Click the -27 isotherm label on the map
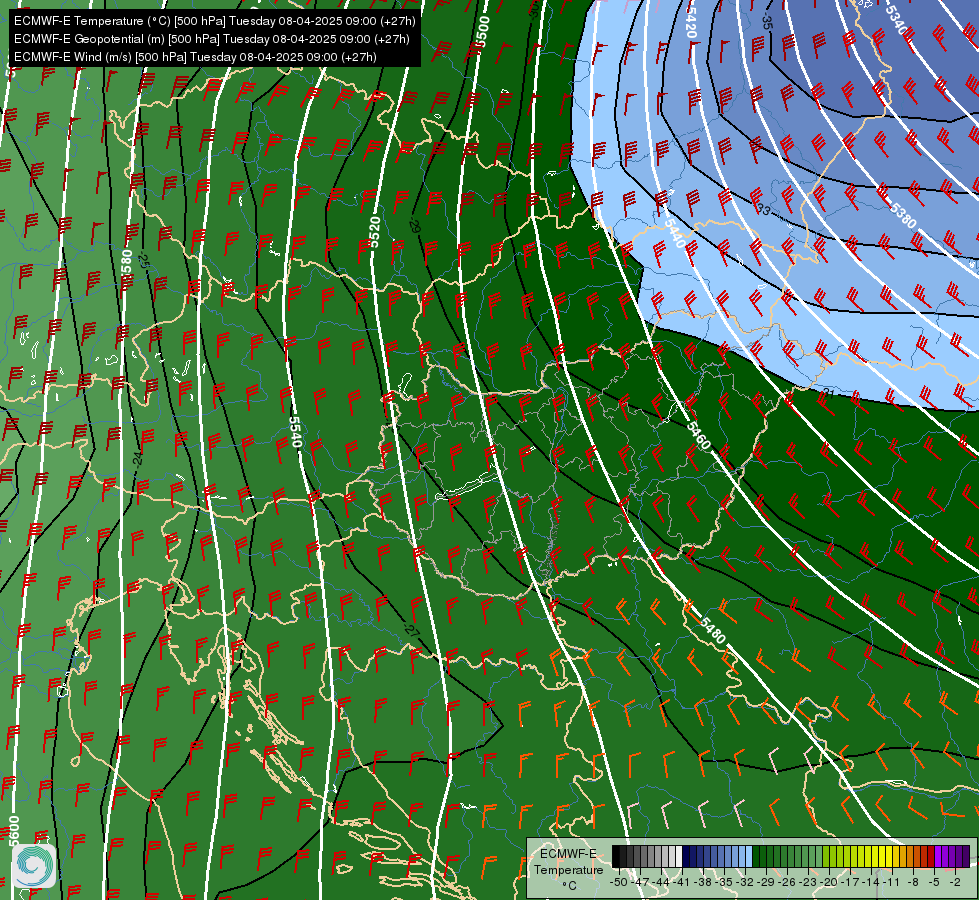The image size is (979, 900). [411, 630]
